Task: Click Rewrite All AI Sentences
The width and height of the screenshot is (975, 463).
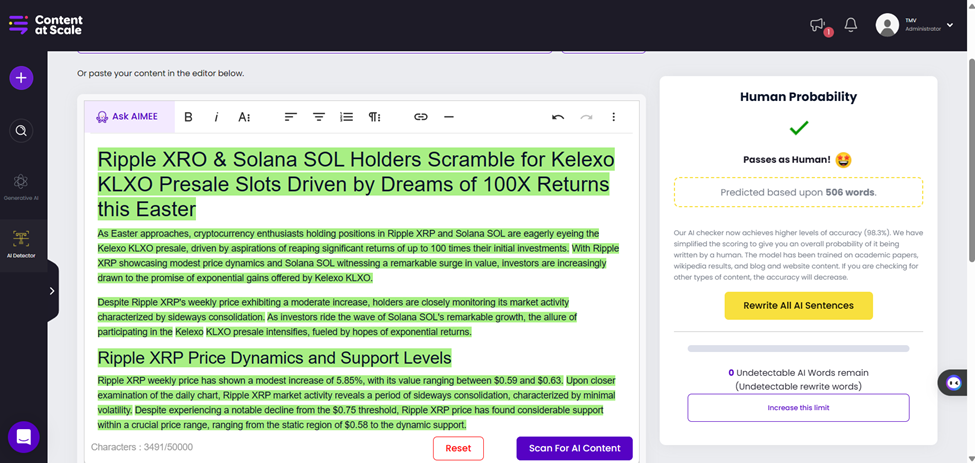Action: (798, 306)
